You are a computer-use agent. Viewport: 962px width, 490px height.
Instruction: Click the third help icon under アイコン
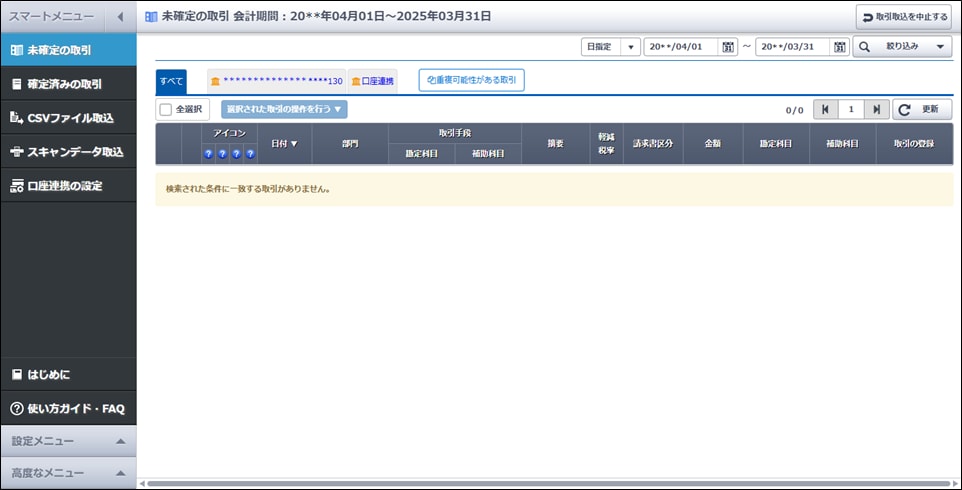tap(236, 155)
